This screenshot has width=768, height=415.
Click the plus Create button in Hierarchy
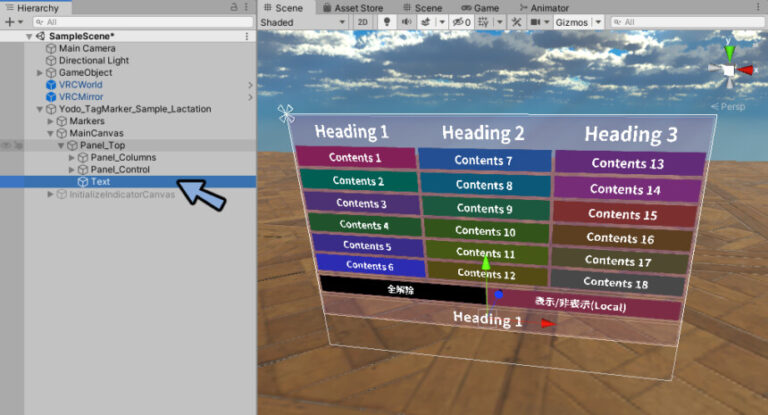coord(9,22)
